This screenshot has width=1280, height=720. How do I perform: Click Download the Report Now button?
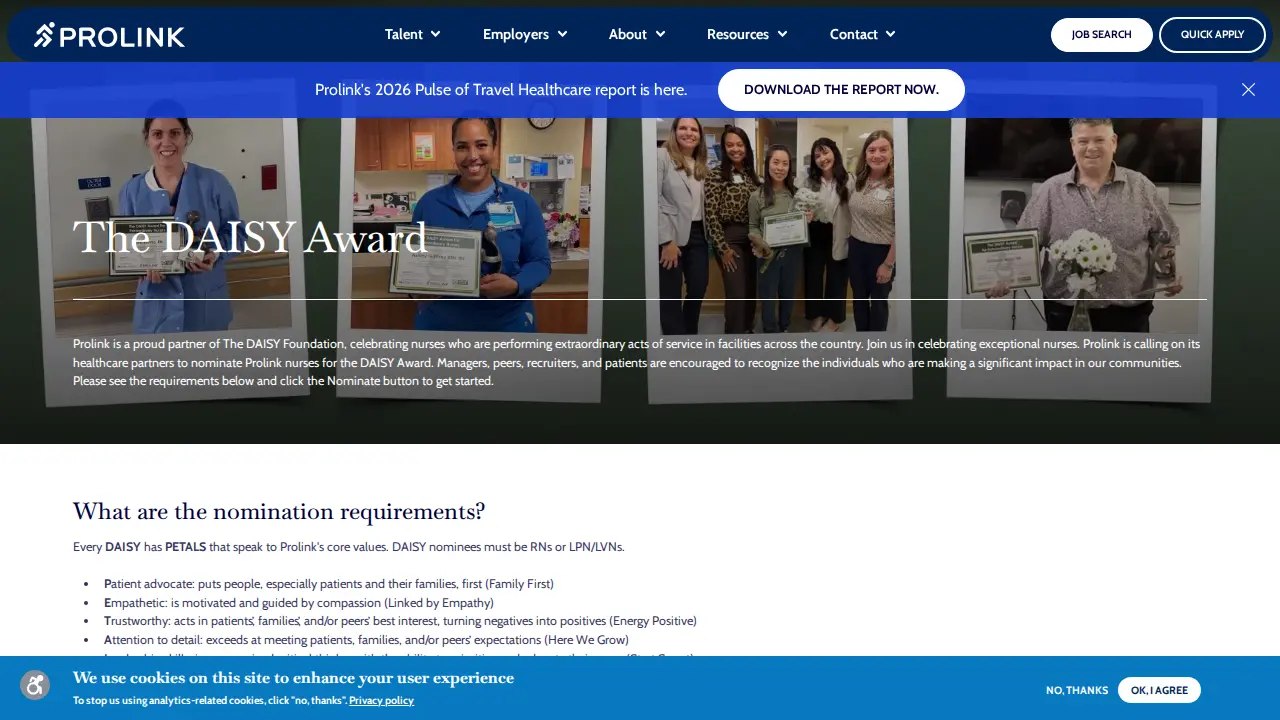coord(841,90)
